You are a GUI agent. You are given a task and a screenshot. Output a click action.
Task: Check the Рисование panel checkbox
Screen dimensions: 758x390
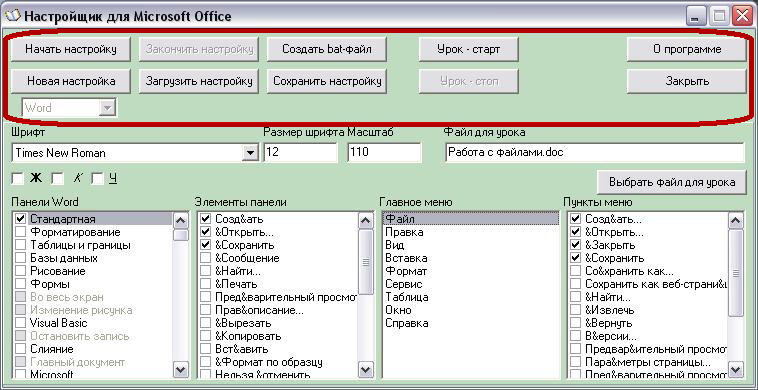pos(20,271)
